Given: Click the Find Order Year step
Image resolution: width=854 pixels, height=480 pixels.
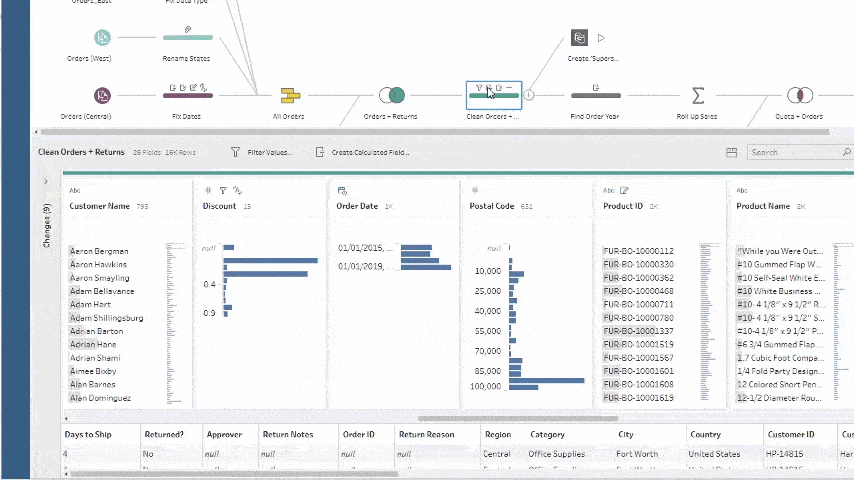Looking at the screenshot, I should [595, 96].
